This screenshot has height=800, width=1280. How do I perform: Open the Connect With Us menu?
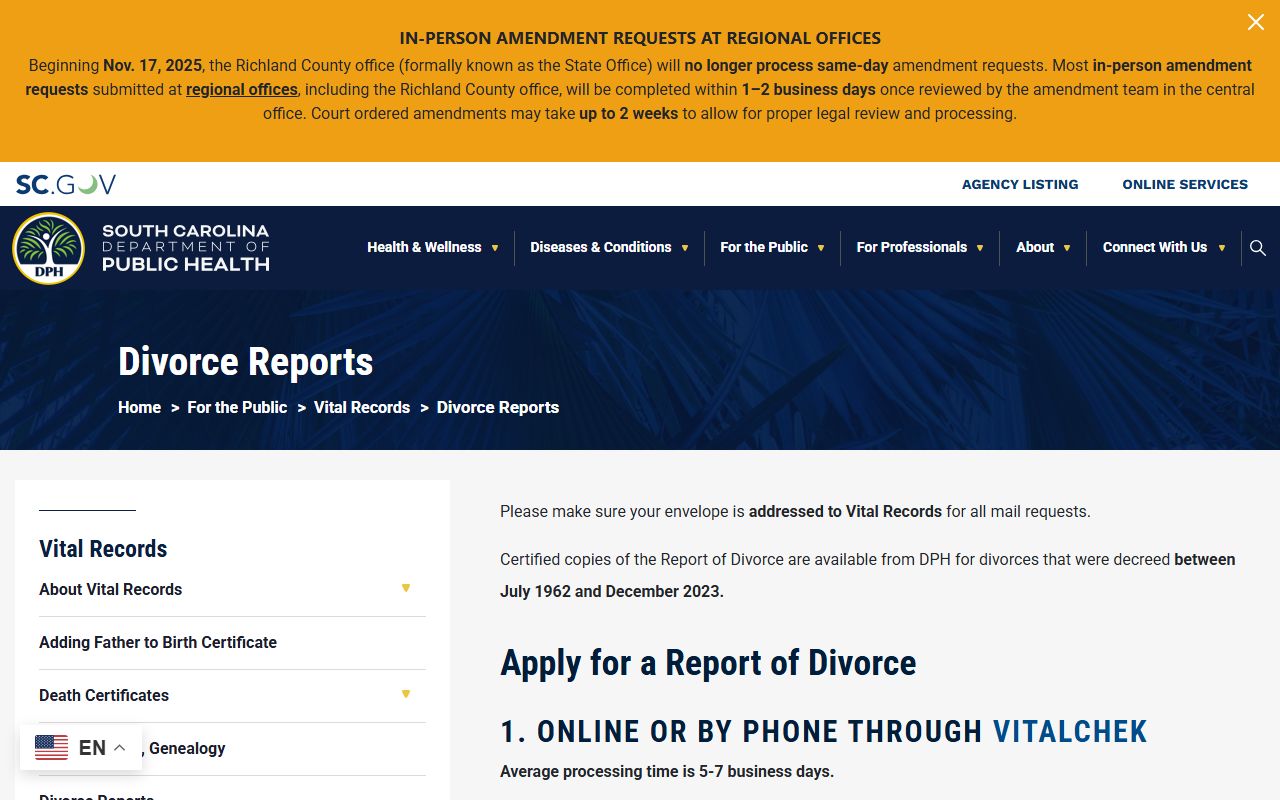(x=1155, y=247)
